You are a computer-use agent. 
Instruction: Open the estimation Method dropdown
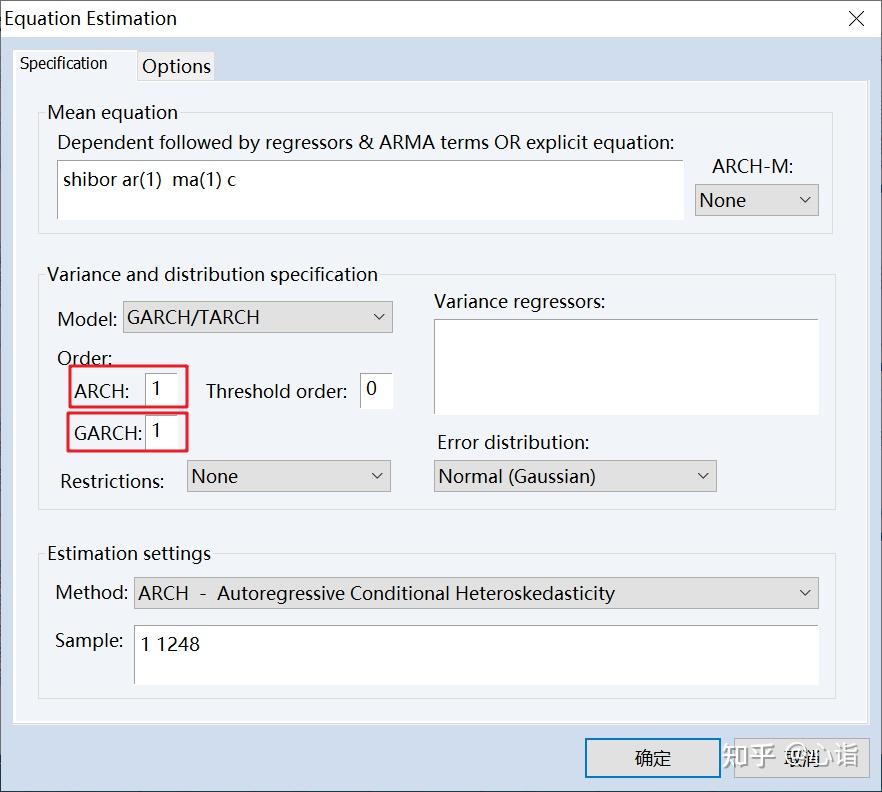click(476, 593)
